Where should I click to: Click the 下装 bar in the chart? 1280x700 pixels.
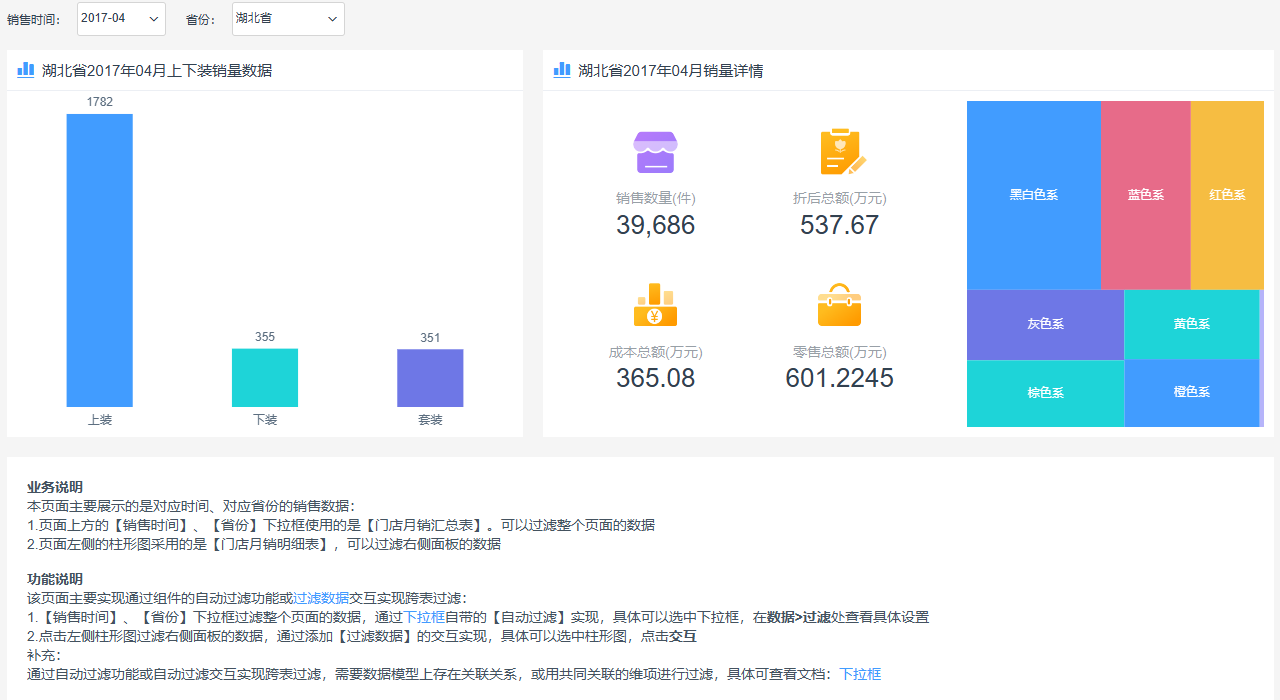pos(264,378)
